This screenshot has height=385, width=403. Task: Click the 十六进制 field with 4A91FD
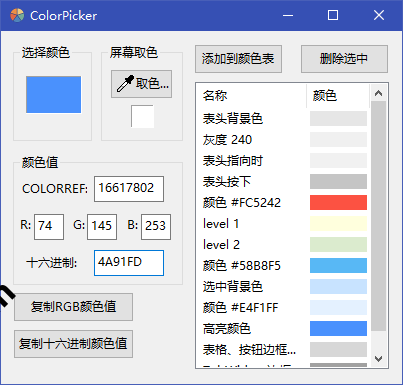[129, 263]
